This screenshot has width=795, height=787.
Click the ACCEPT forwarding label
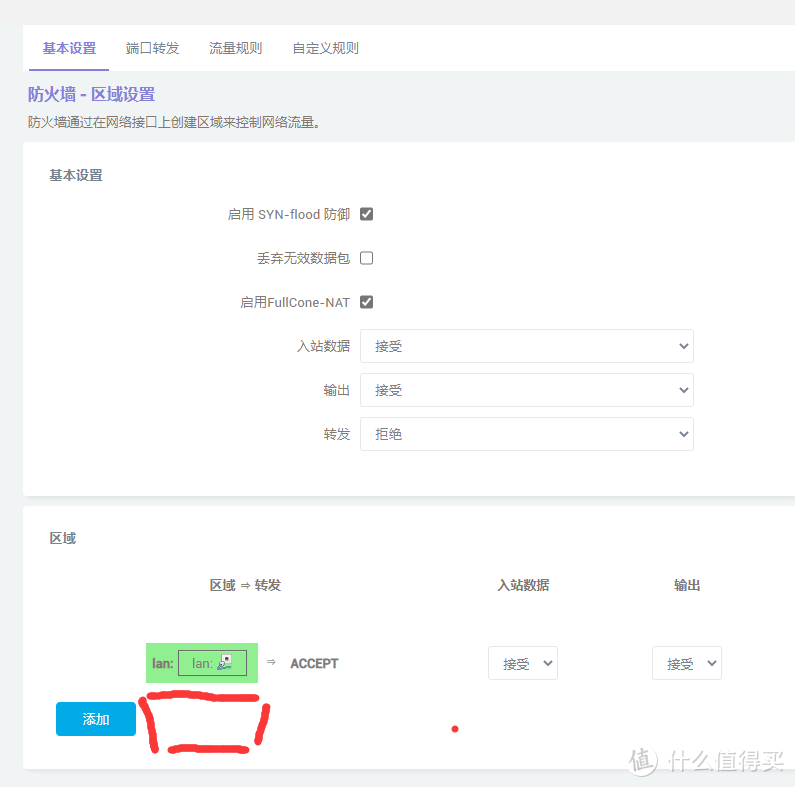coord(314,663)
